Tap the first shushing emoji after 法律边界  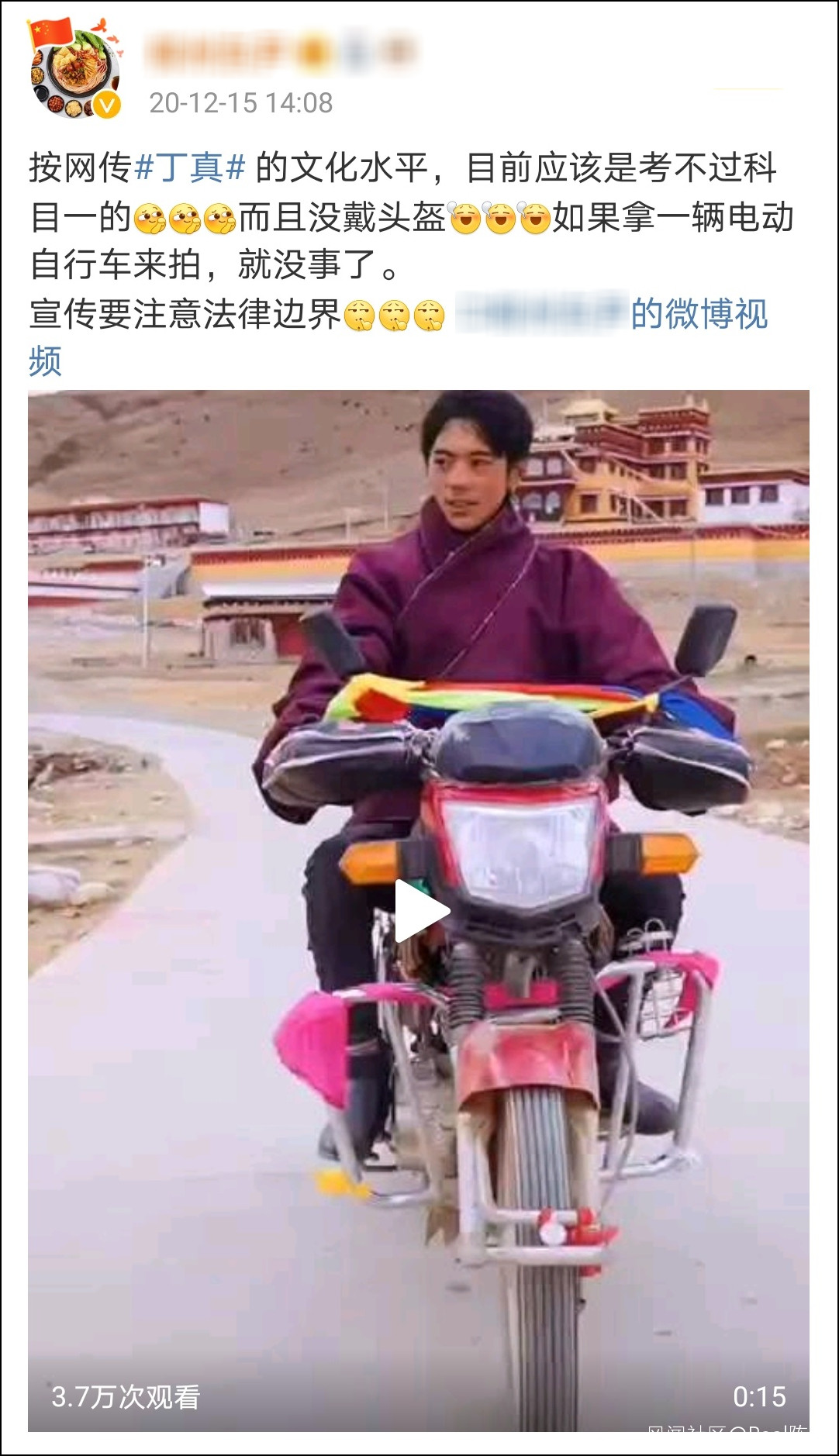click(x=359, y=315)
